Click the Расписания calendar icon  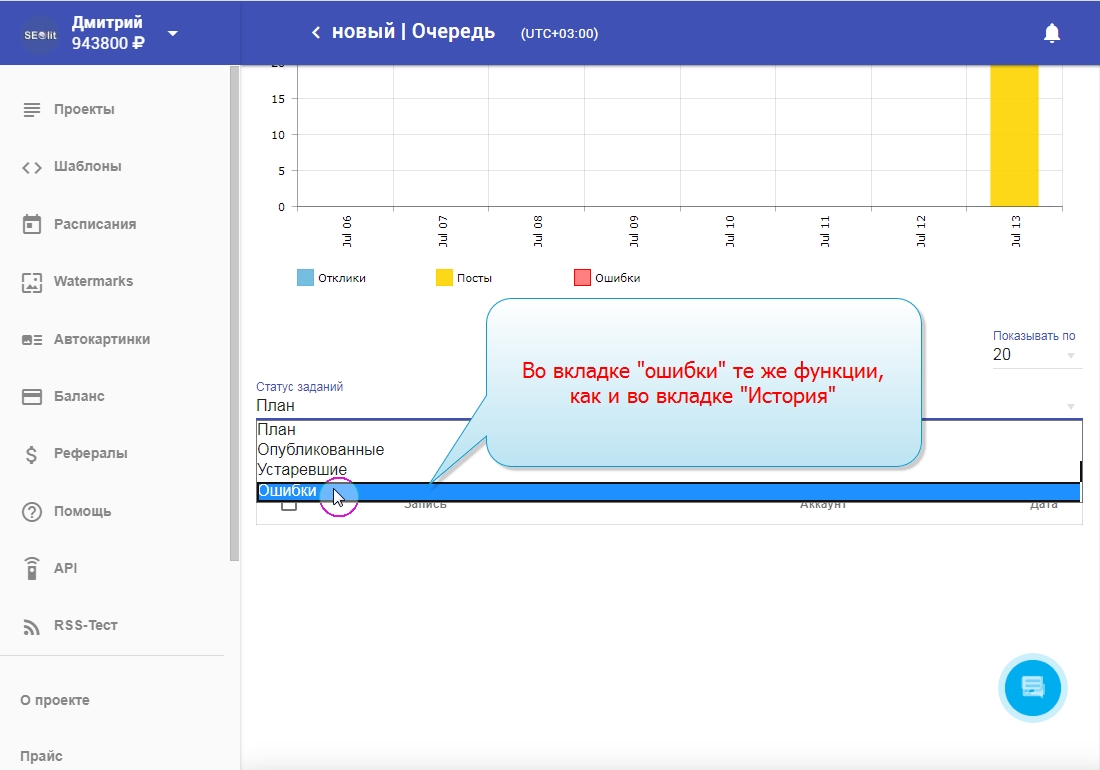click(32, 224)
